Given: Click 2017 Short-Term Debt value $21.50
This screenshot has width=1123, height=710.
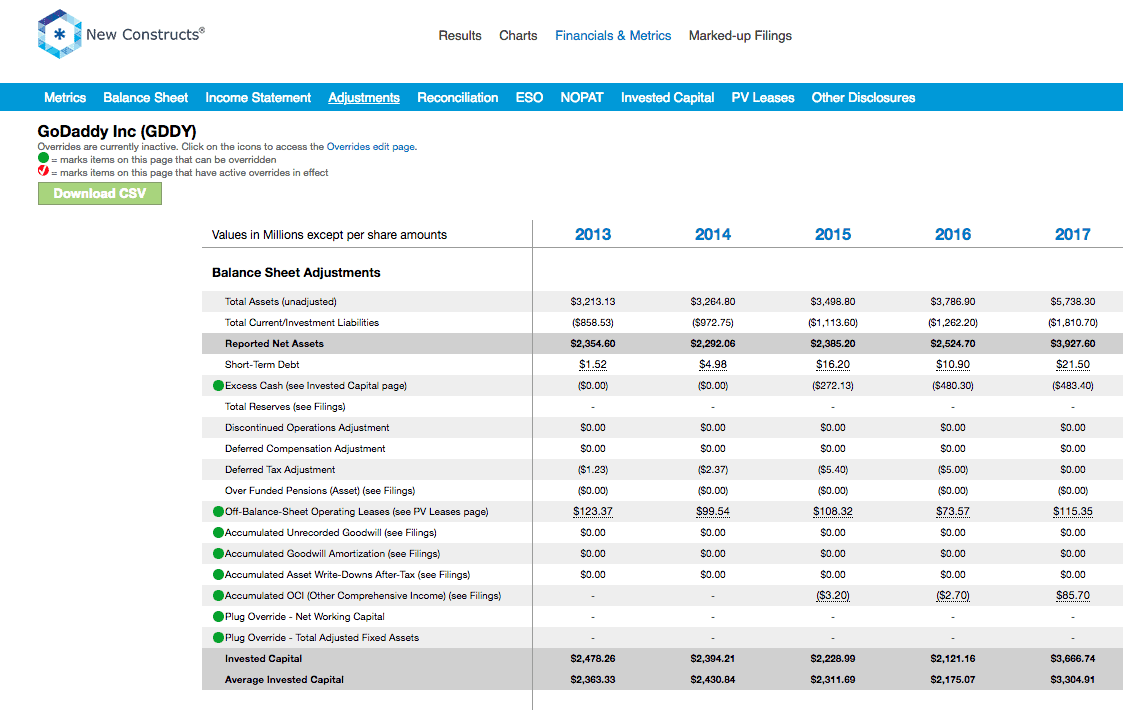Looking at the screenshot, I should point(1073,365).
